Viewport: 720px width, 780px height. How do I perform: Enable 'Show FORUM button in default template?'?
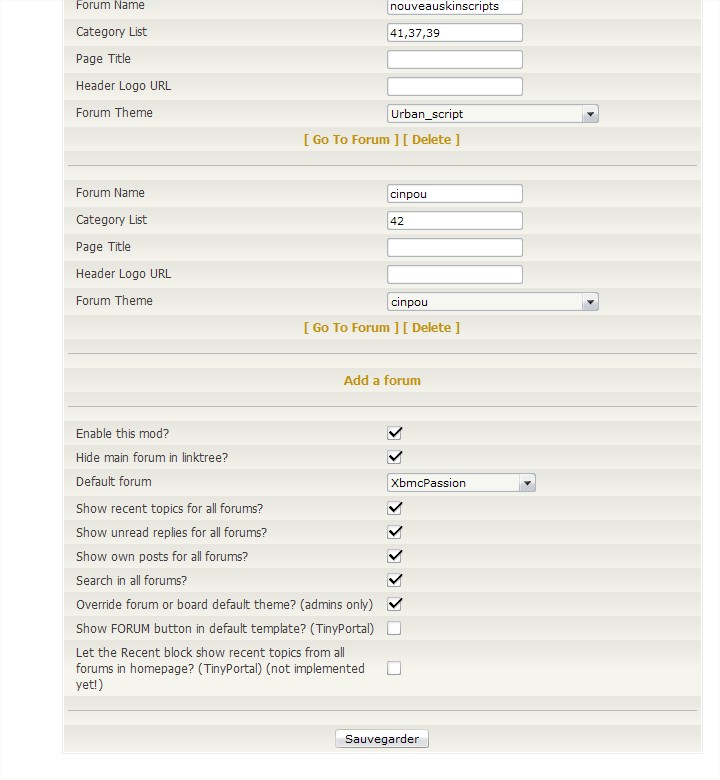click(395, 628)
